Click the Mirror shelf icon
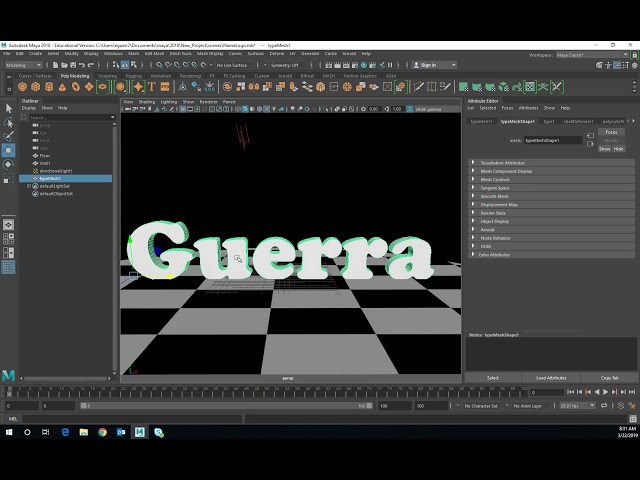This screenshot has height=480, width=640. (x=253, y=87)
